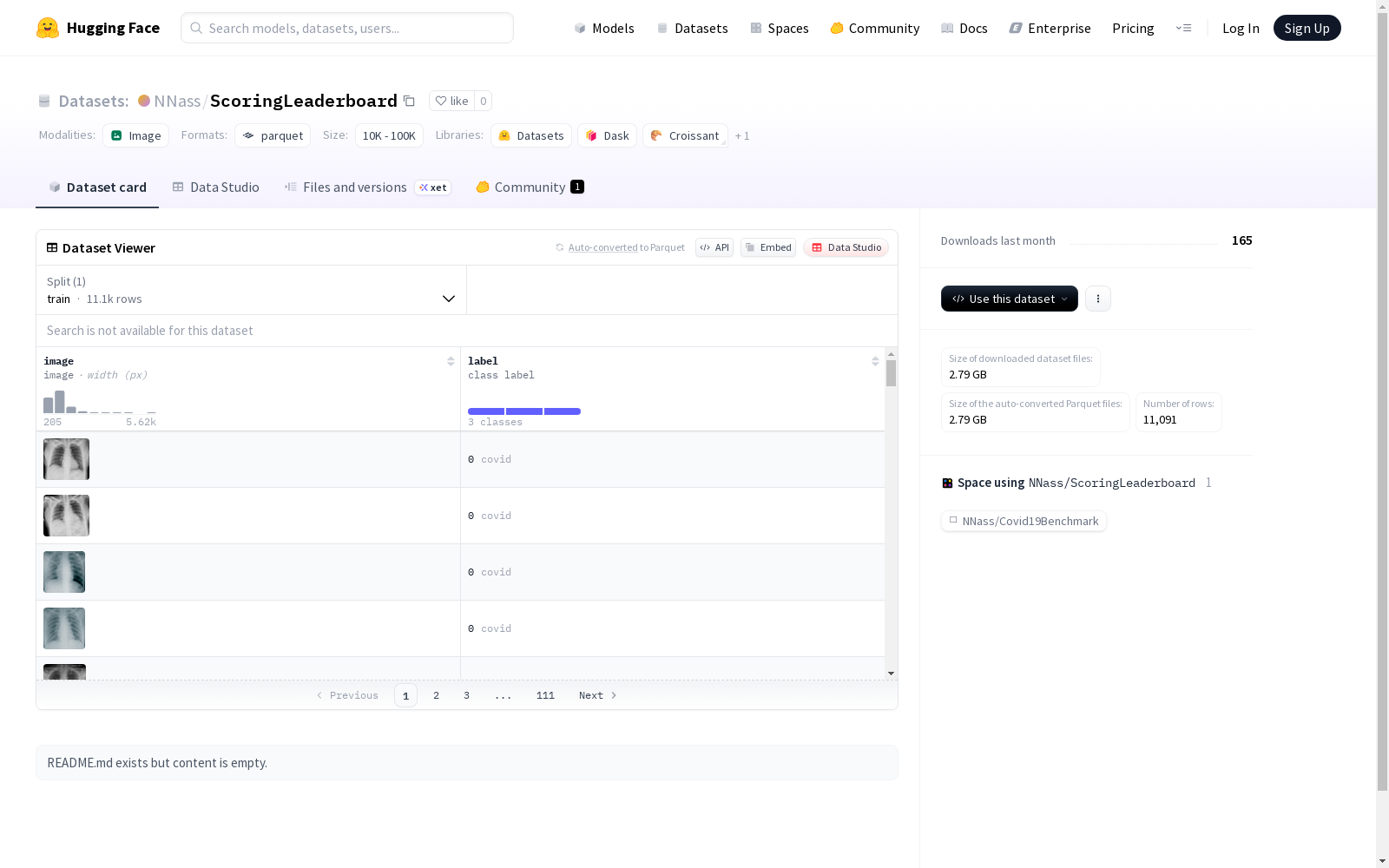
Task: Click the like count 0
Action: point(484,101)
